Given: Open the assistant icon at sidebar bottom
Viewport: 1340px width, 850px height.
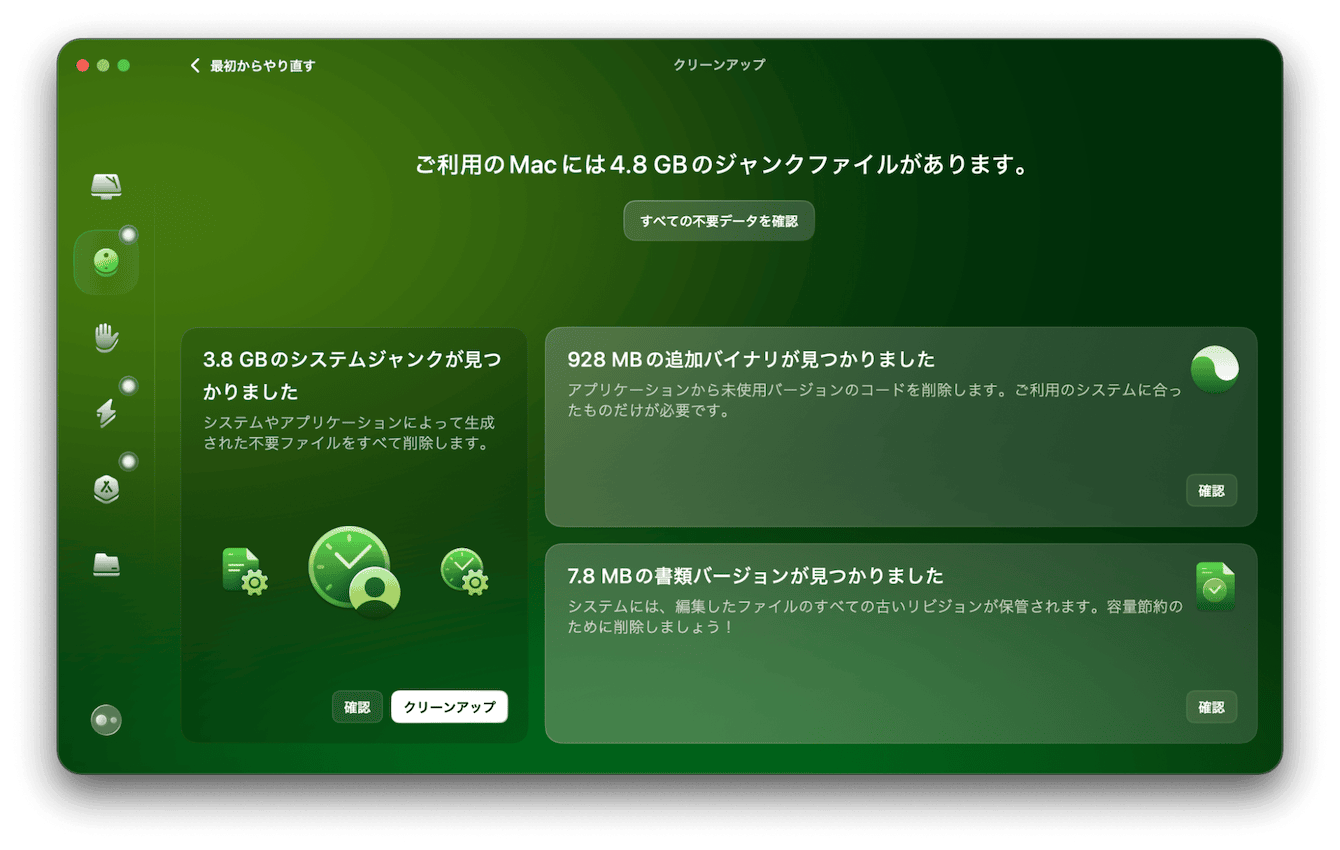Looking at the screenshot, I should [106, 720].
